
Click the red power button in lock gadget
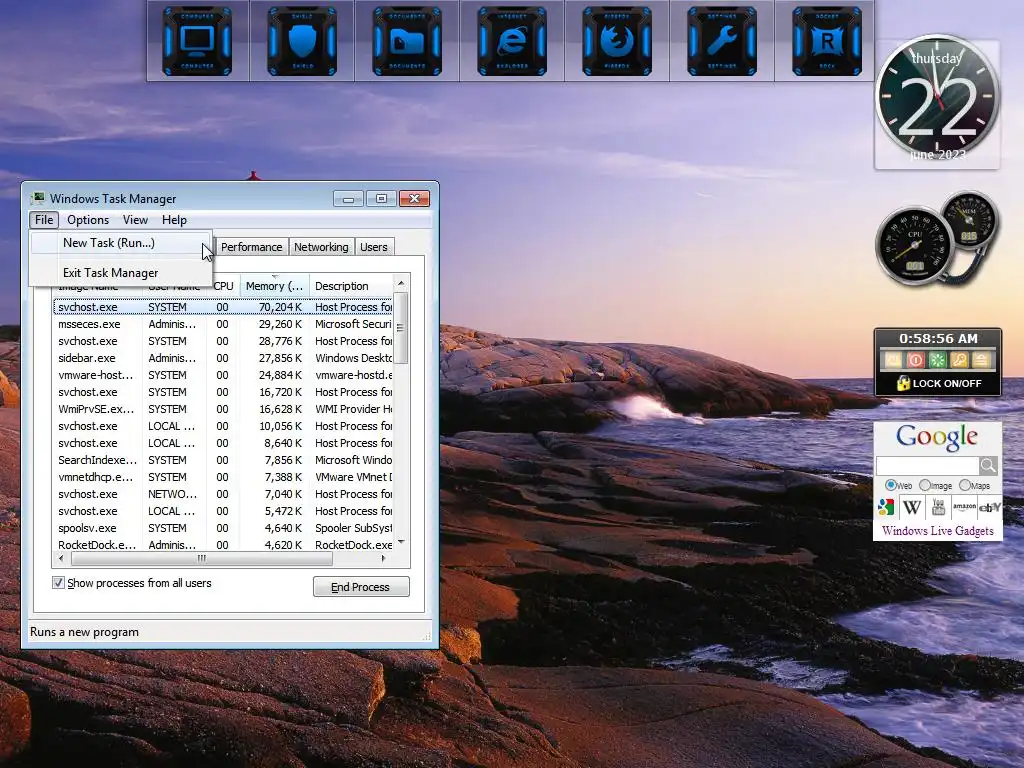pos(916,360)
